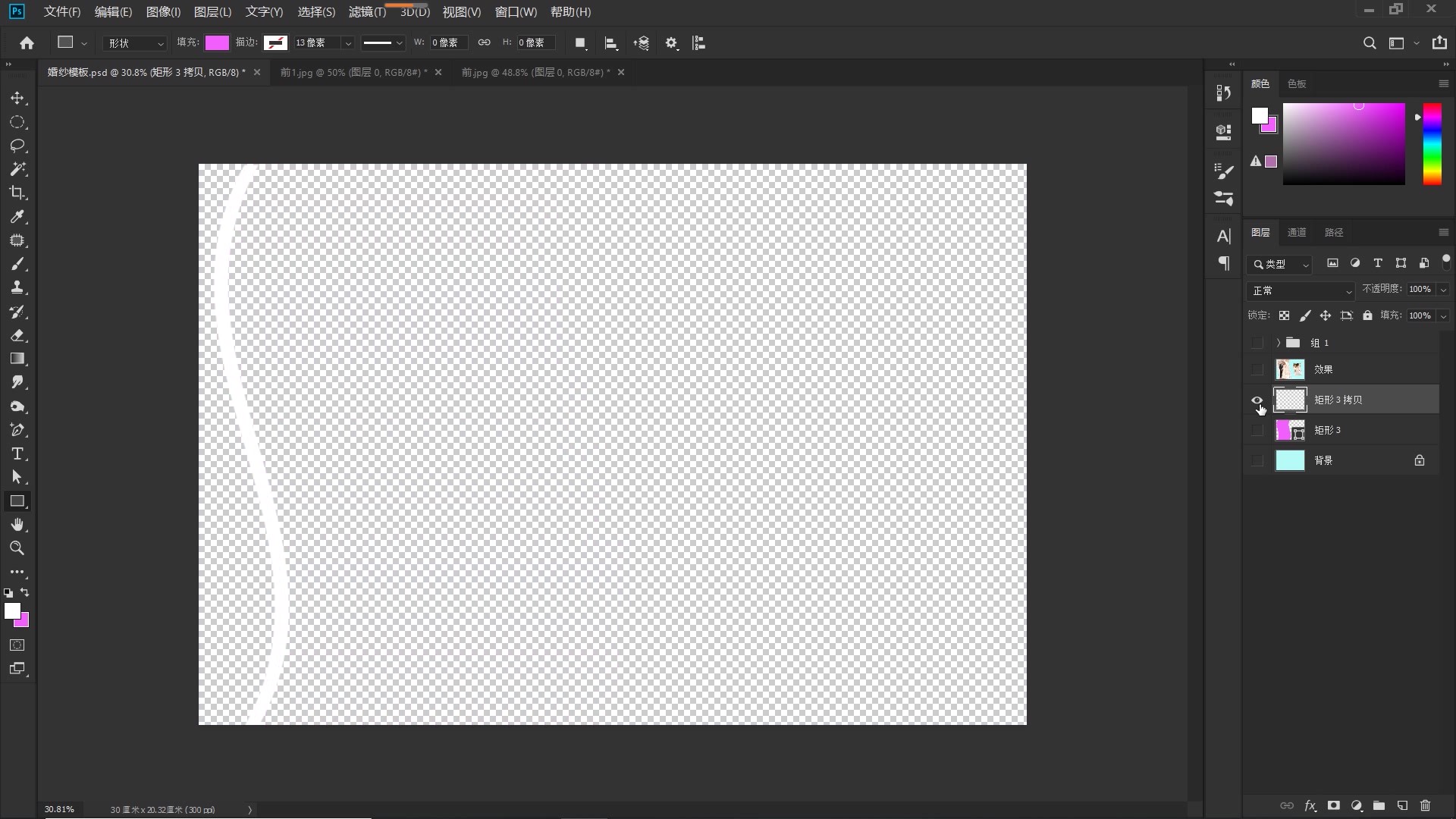Select the Crop tool
Viewport: 1456px width, 819px height.
pos(17,193)
